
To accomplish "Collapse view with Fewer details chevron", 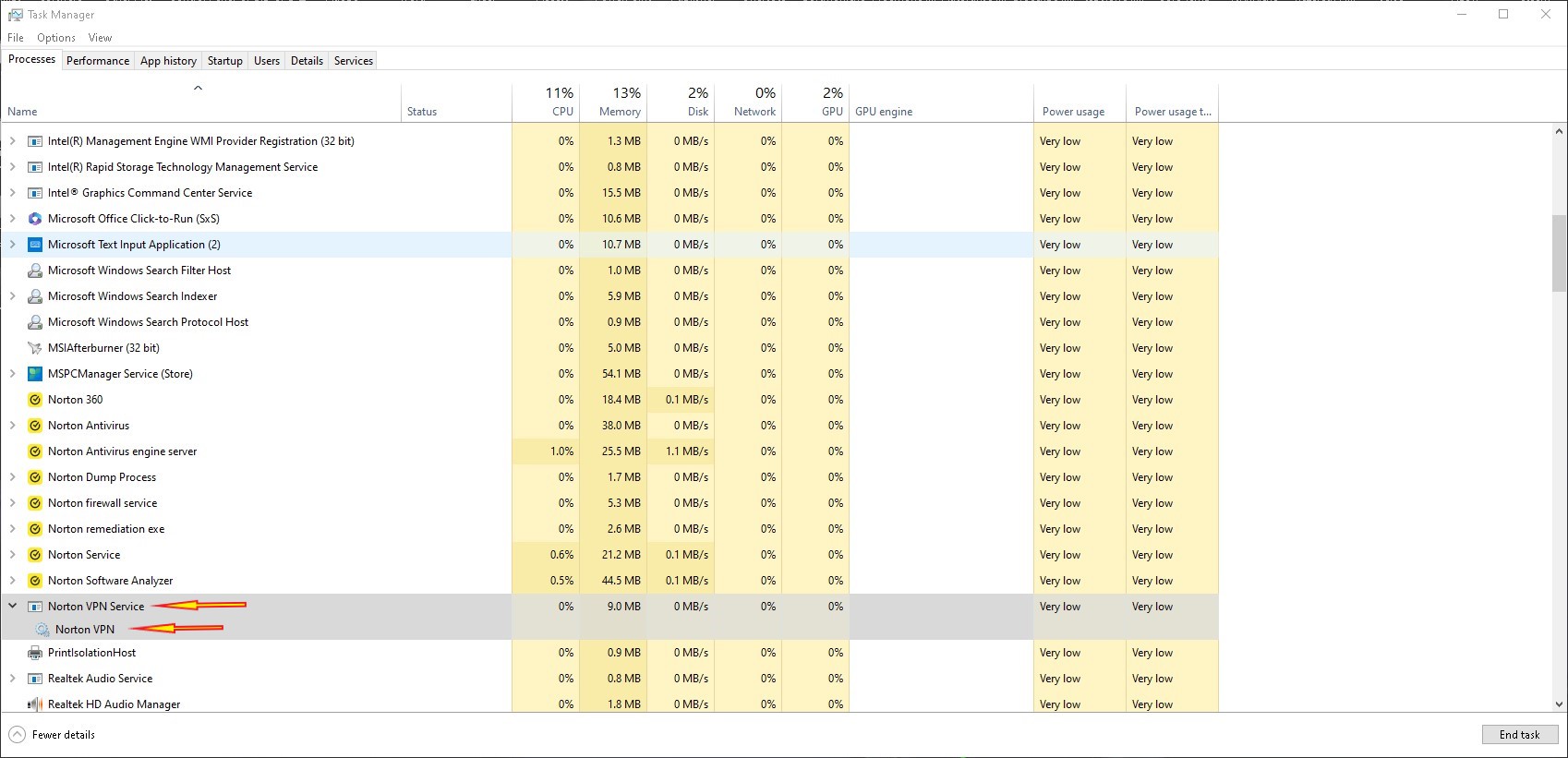I will coord(17,735).
